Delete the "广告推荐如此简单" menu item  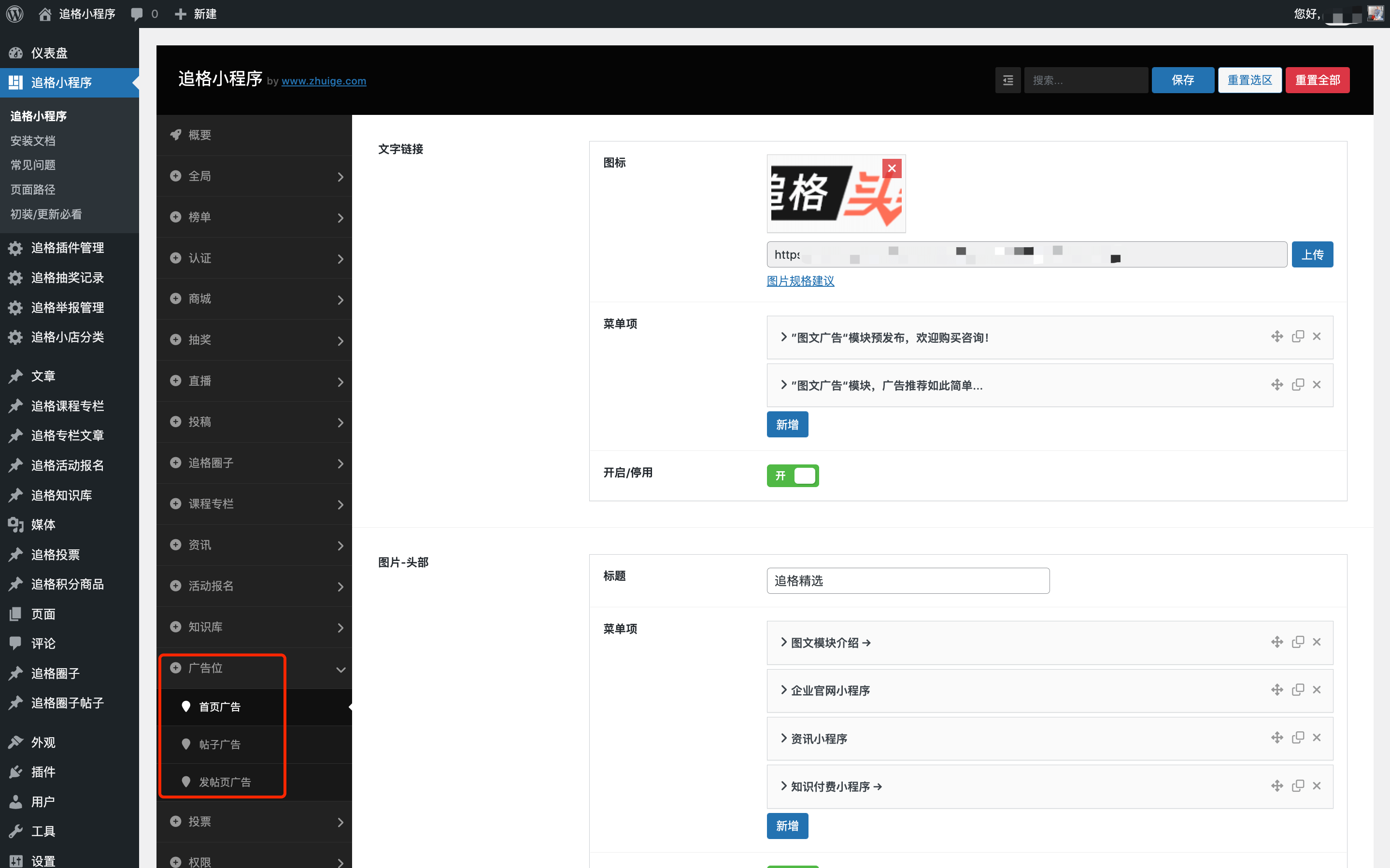tap(1317, 385)
